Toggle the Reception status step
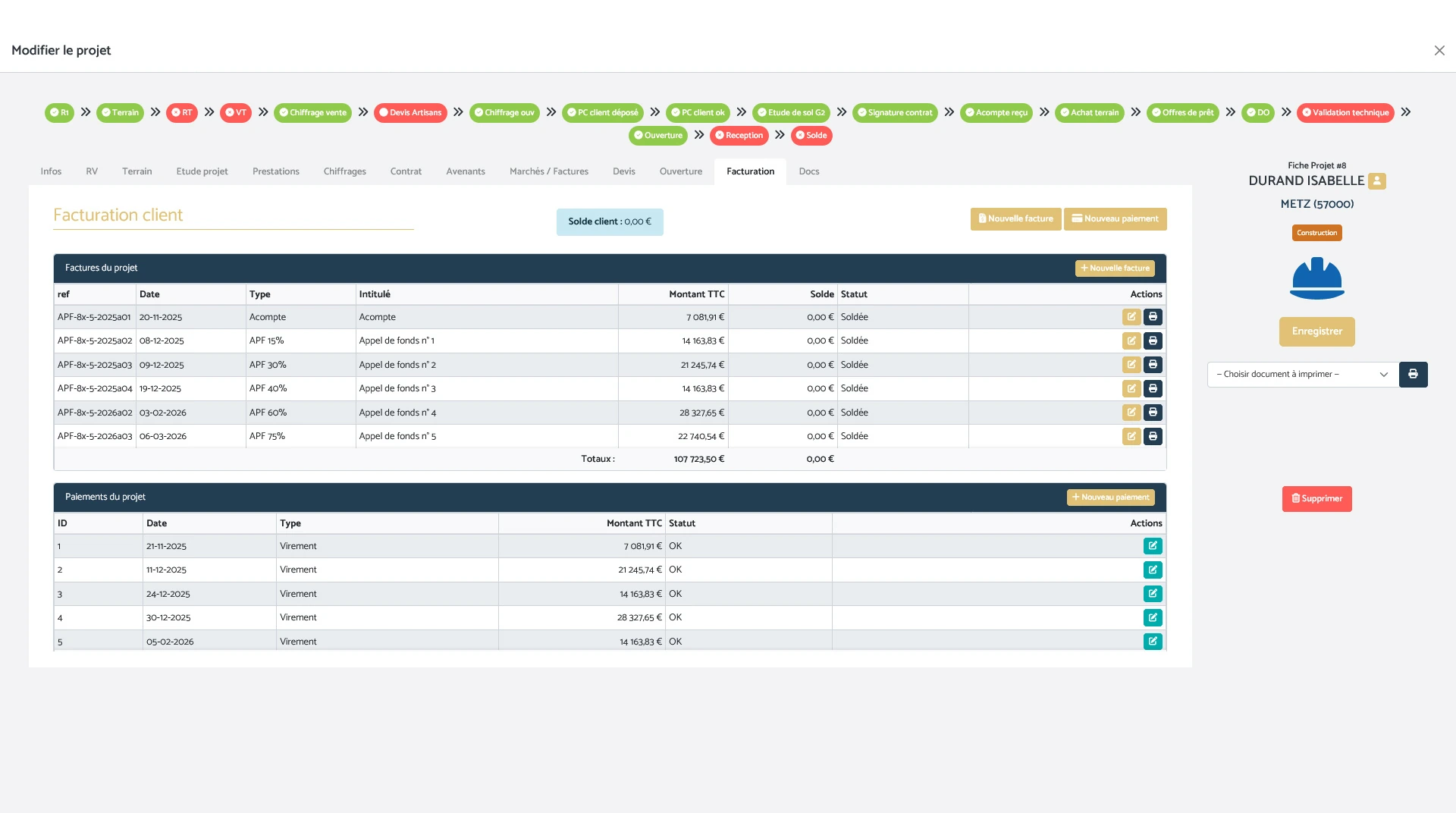Screen dimensions: 1456x813 739,136
